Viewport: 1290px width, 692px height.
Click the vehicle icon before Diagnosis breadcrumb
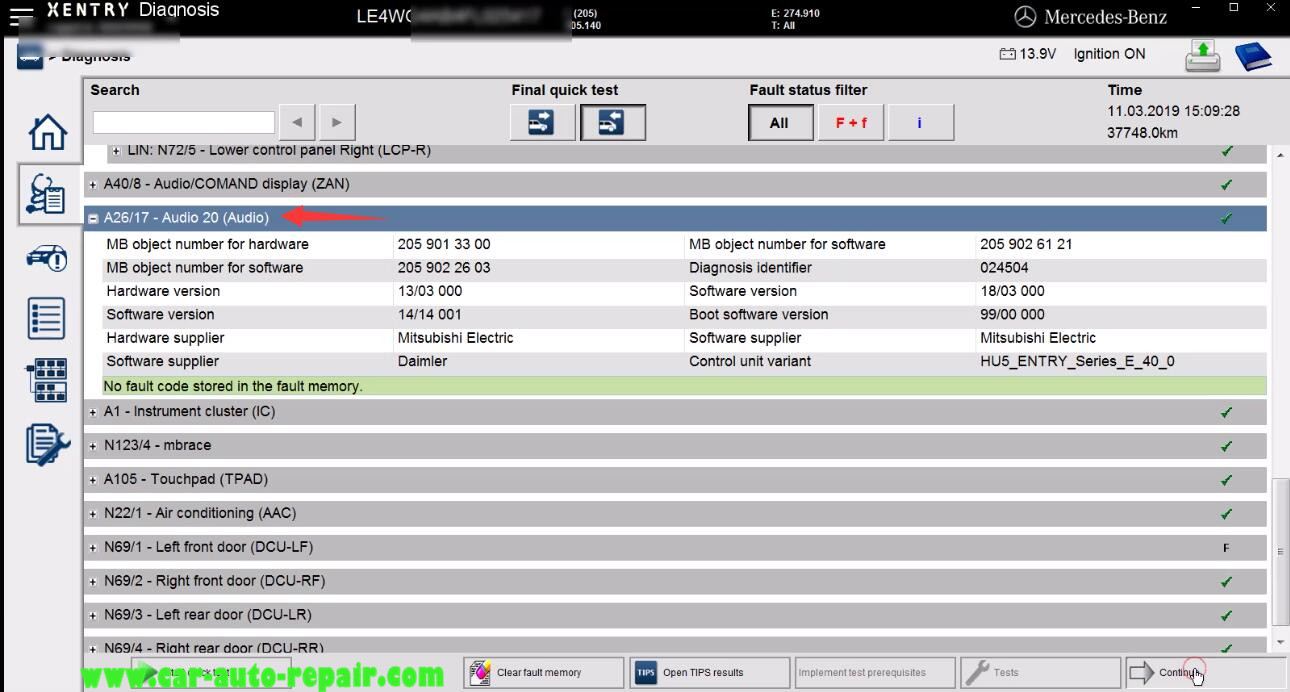[x=29, y=56]
